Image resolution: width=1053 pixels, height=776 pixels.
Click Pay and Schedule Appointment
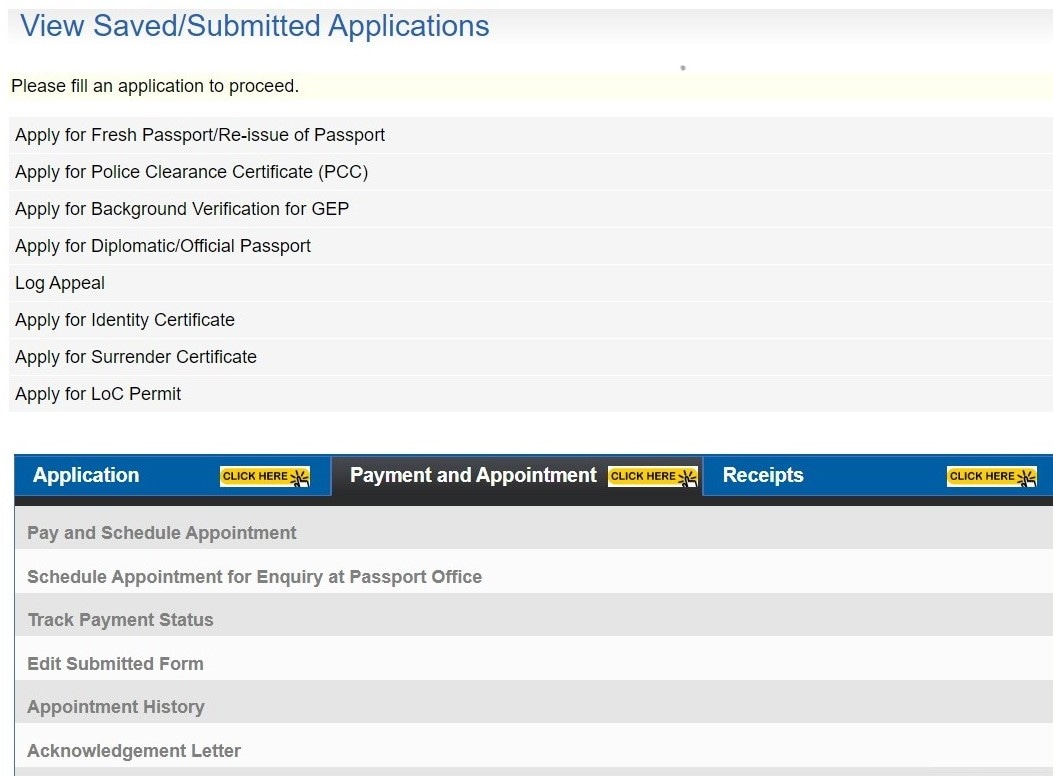point(162,533)
